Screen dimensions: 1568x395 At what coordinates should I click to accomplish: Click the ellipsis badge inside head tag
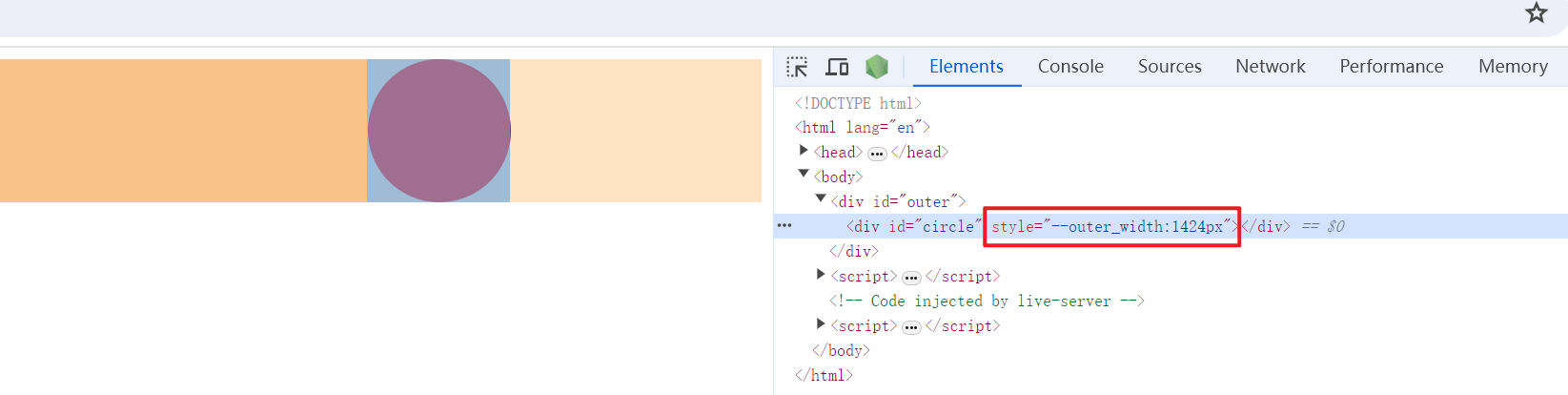point(877,154)
